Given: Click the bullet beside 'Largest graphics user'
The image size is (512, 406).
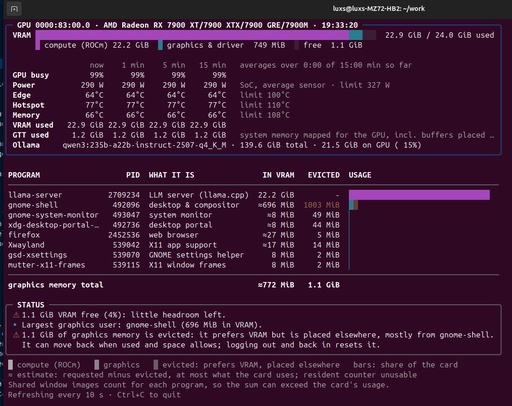Looking at the screenshot, I should pyautogui.click(x=15, y=325).
